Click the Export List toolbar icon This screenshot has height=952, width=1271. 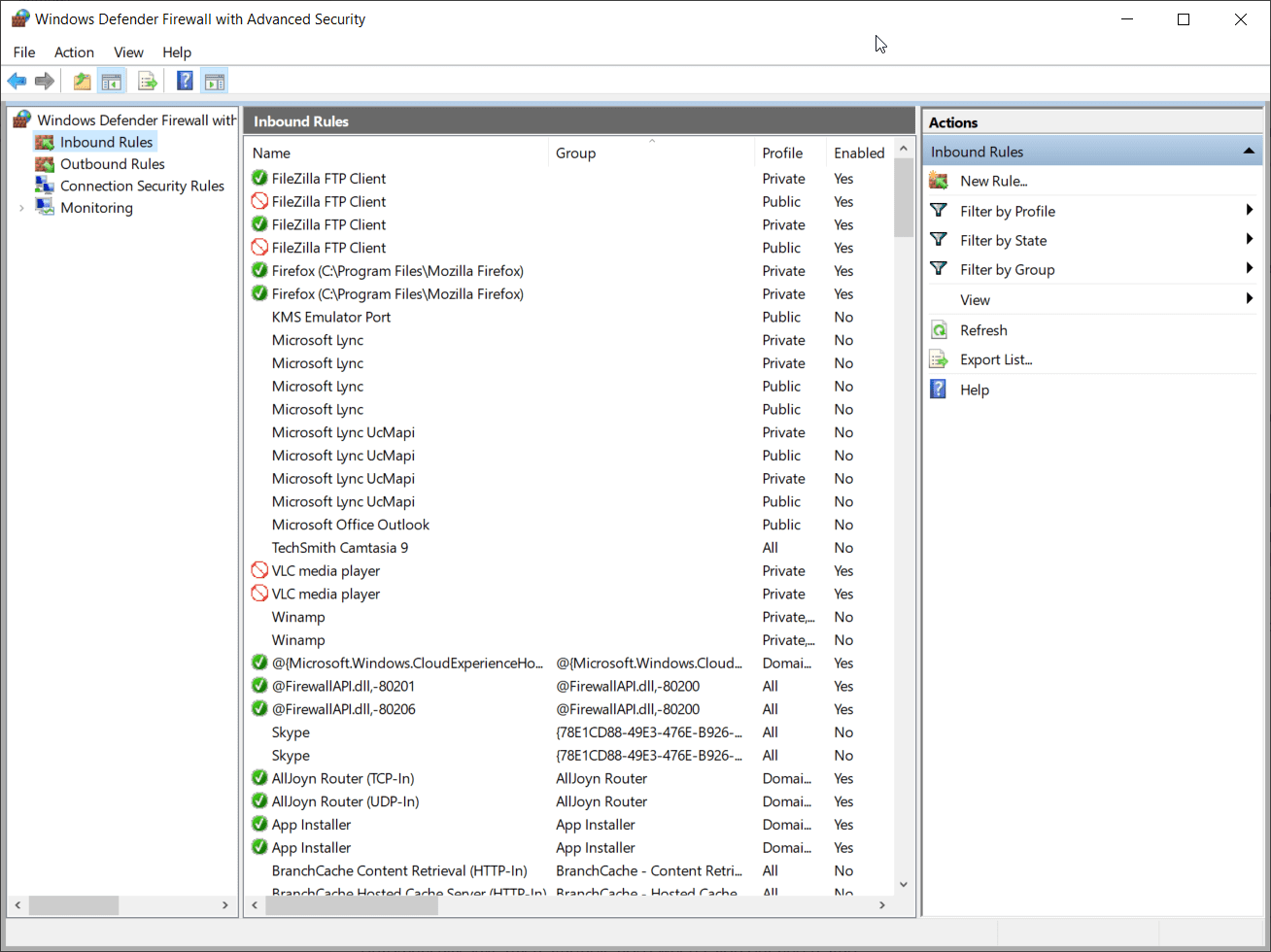pyautogui.click(x=148, y=82)
